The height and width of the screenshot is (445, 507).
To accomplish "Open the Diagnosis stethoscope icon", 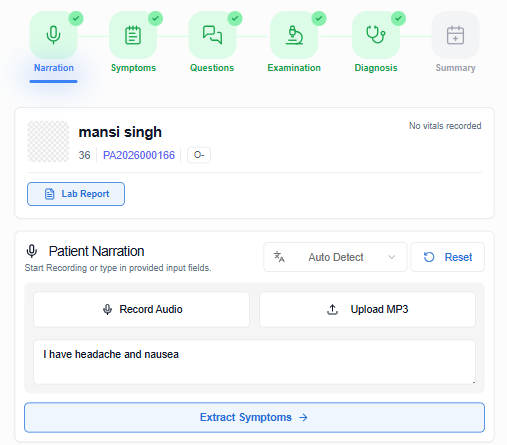I will tap(376, 35).
